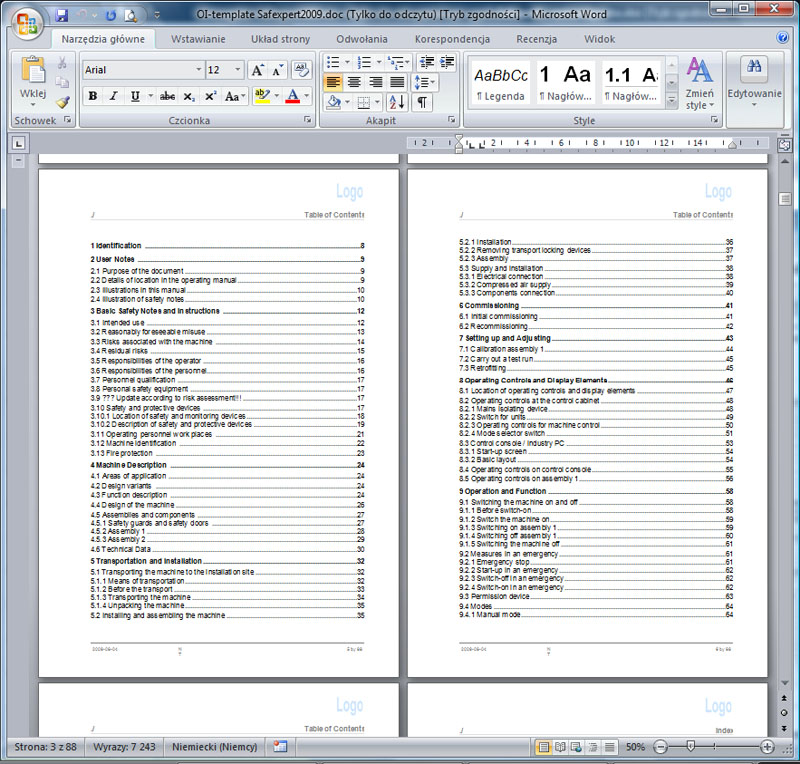Screen dimensions: 800x764
Task: Toggle bold formatting
Action: [93, 97]
